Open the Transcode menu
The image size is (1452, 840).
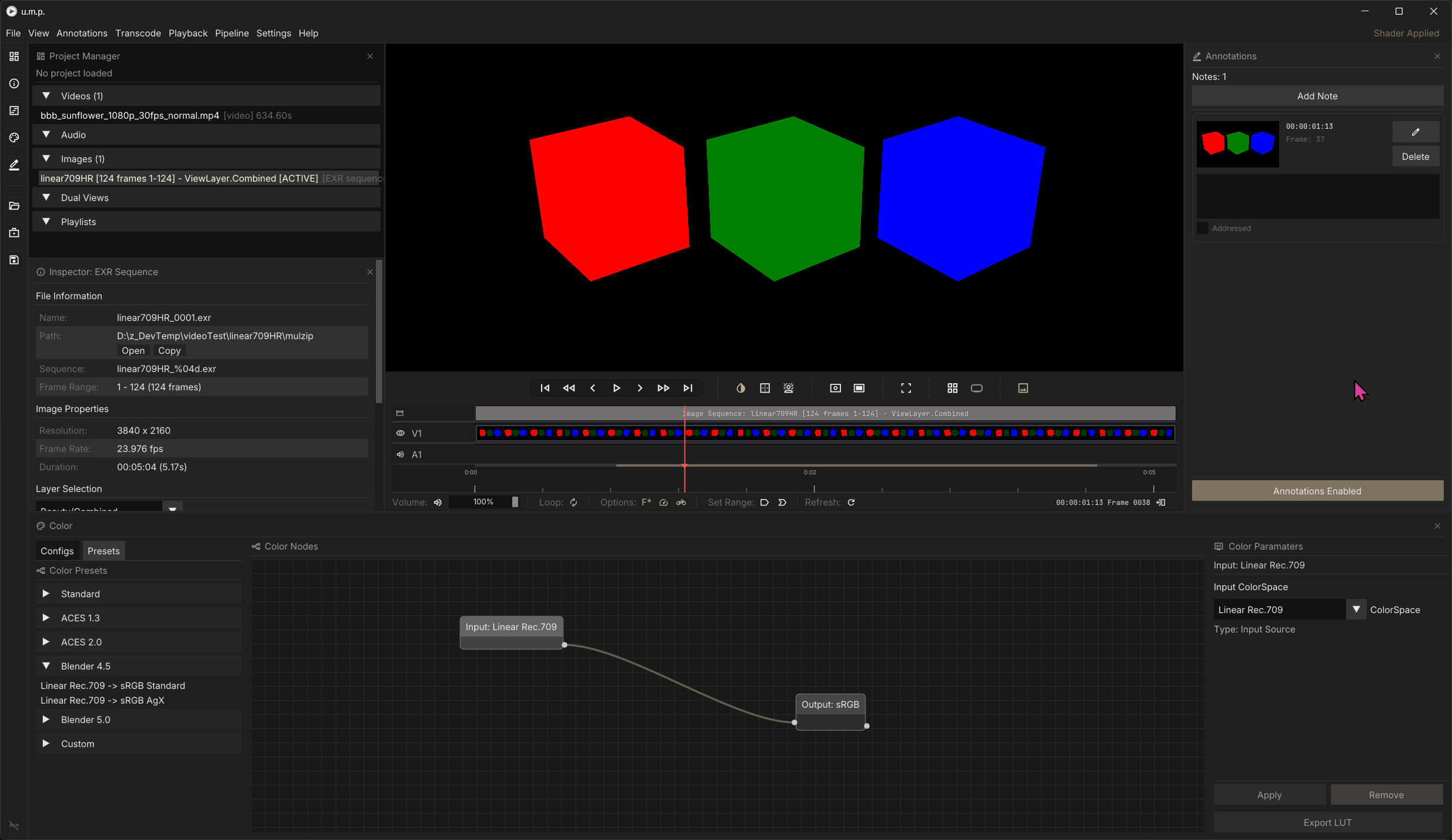point(138,33)
